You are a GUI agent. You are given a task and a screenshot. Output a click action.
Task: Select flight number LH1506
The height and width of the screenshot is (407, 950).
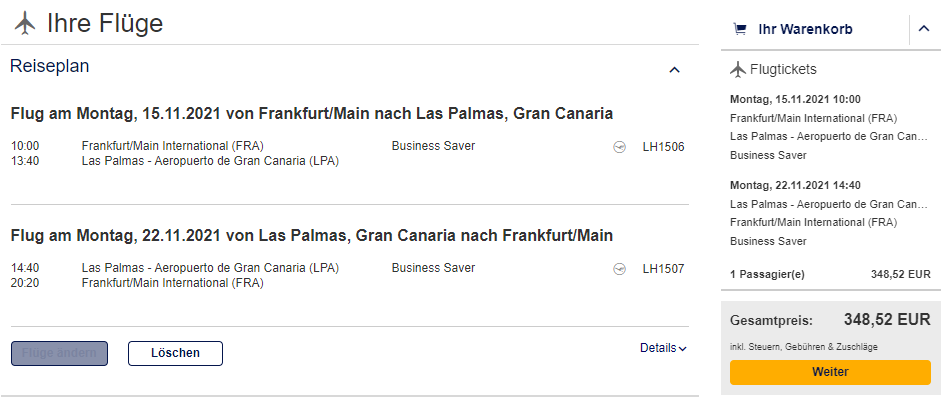(x=663, y=147)
